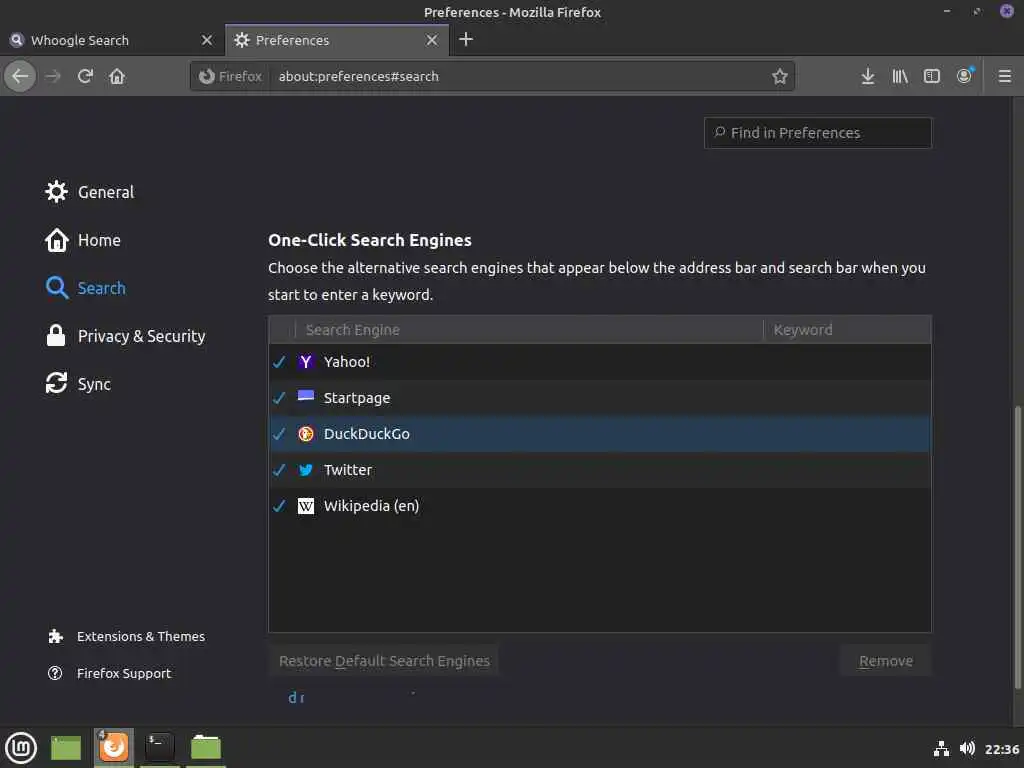Uncheck the Twitter search engine
Viewport: 1024px width, 768px height.
(280, 470)
